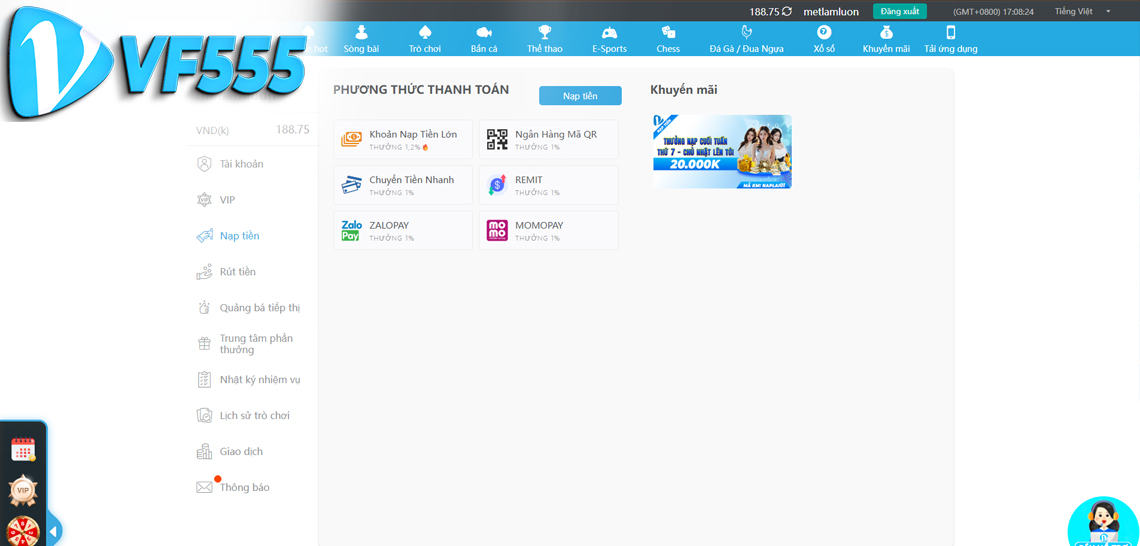Click the VND(k) 188.75 balance row
Viewport: 1140px width, 546px height.
252,130
